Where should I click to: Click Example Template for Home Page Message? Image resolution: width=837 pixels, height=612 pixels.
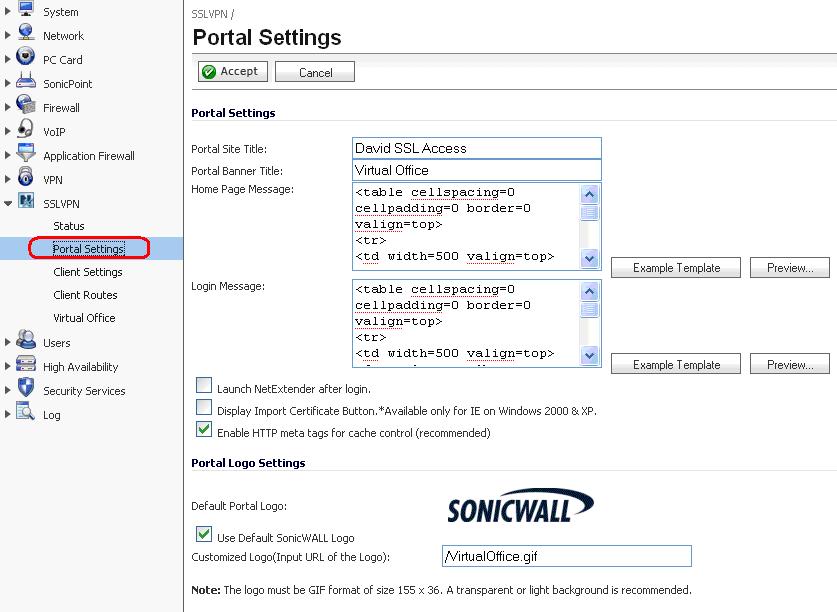(x=676, y=268)
